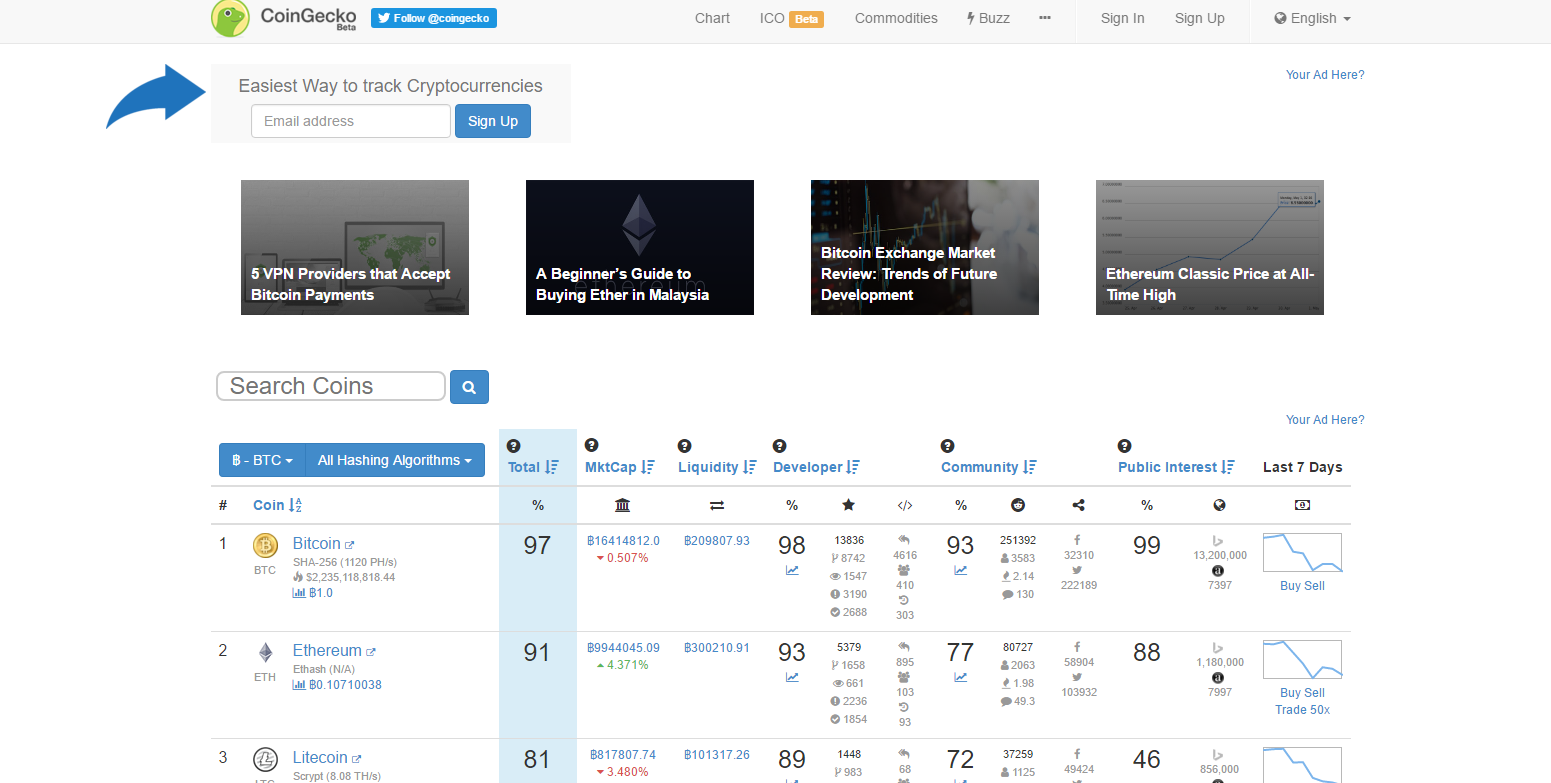This screenshot has width=1551, height=783.
Task: Click Bitcoin 7-day sparkline chart
Action: click(x=1302, y=552)
